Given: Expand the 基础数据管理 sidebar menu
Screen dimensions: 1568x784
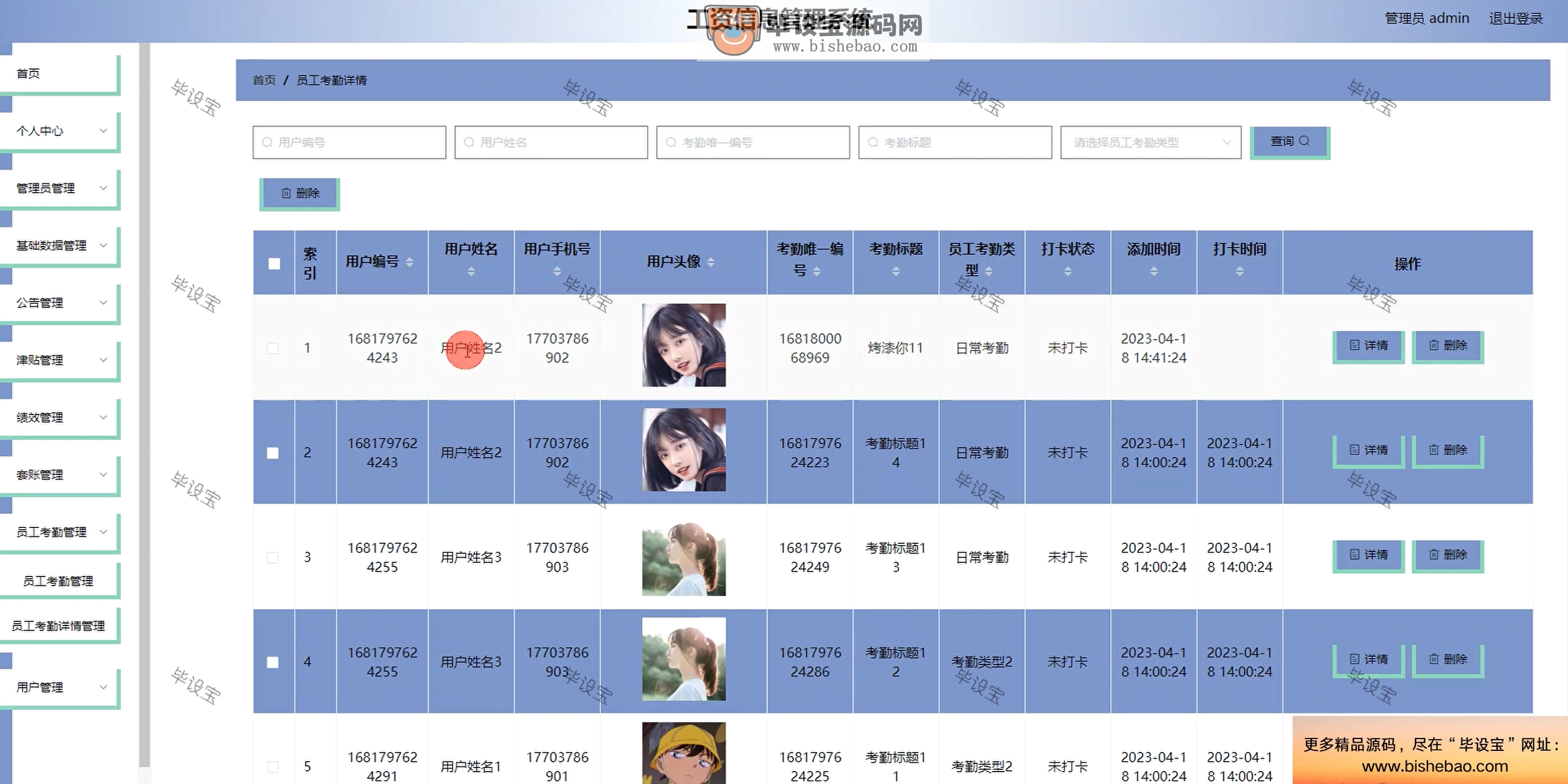Looking at the screenshot, I should tap(60, 246).
